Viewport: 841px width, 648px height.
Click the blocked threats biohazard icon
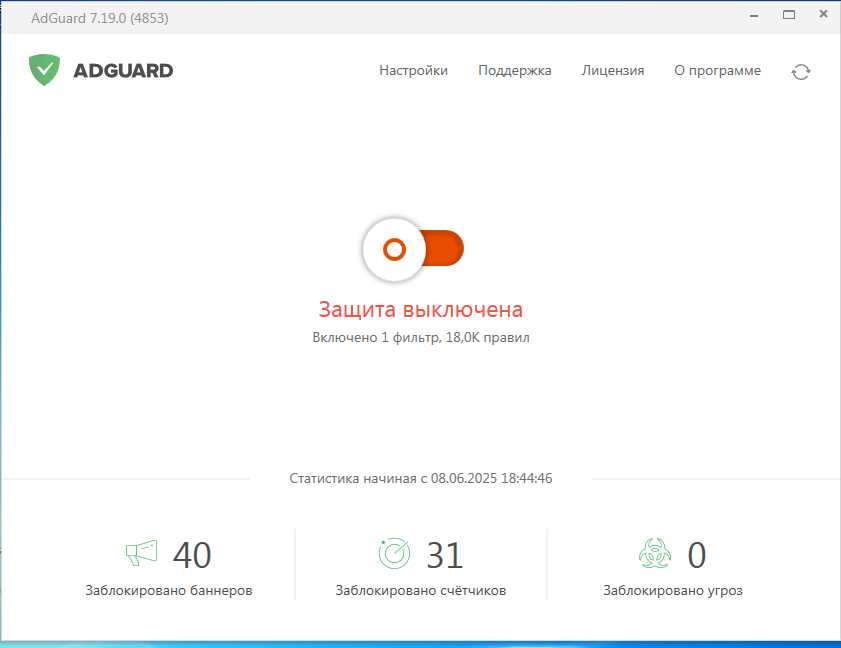[655, 554]
